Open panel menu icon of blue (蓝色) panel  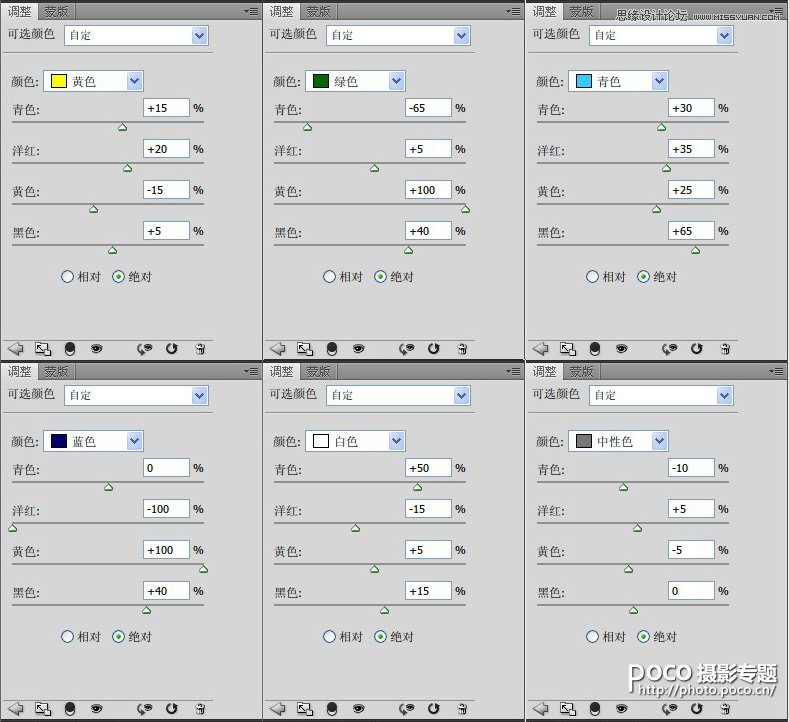pos(251,371)
